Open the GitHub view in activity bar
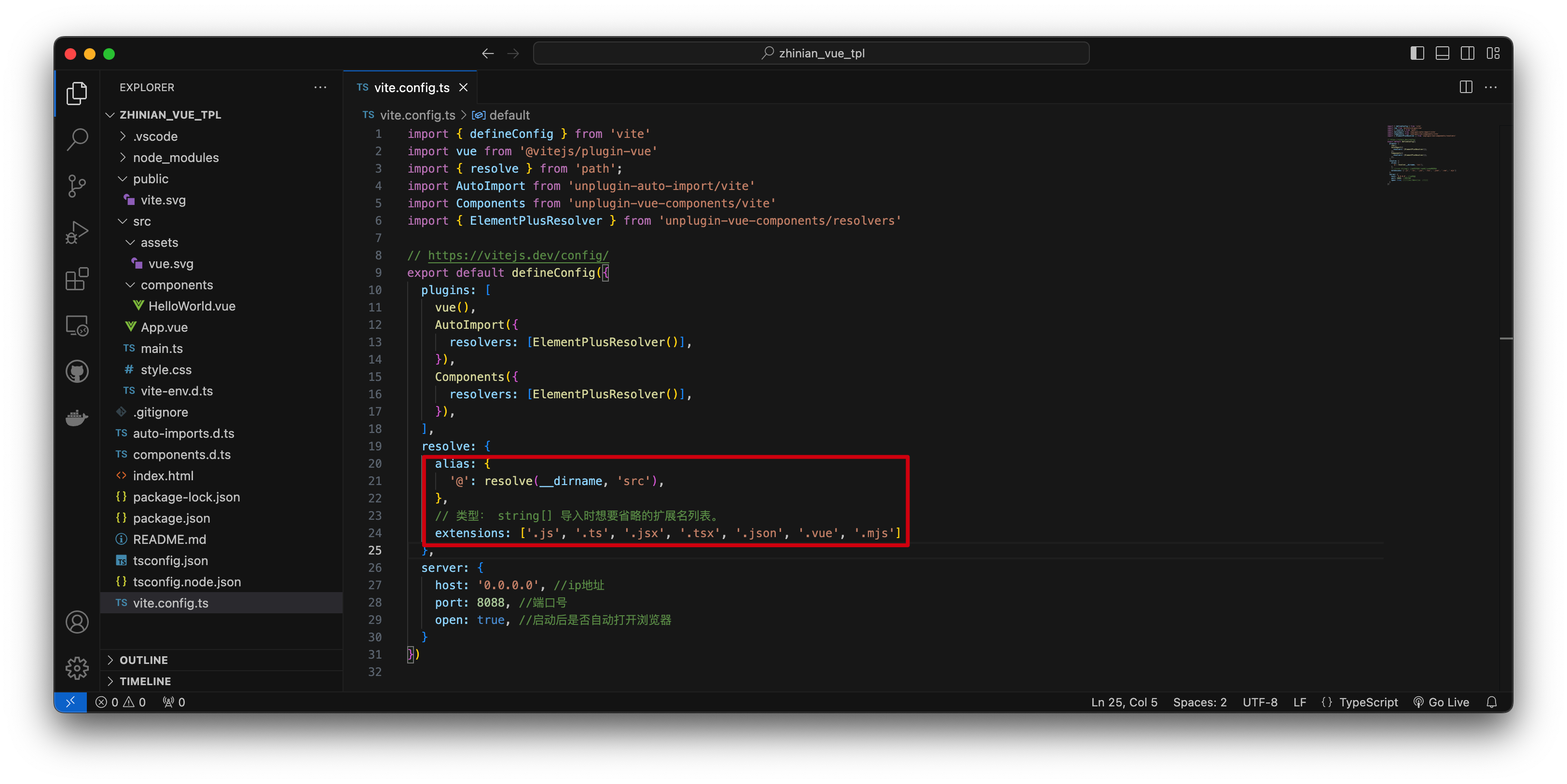The image size is (1567, 784). [x=77, y=371]
